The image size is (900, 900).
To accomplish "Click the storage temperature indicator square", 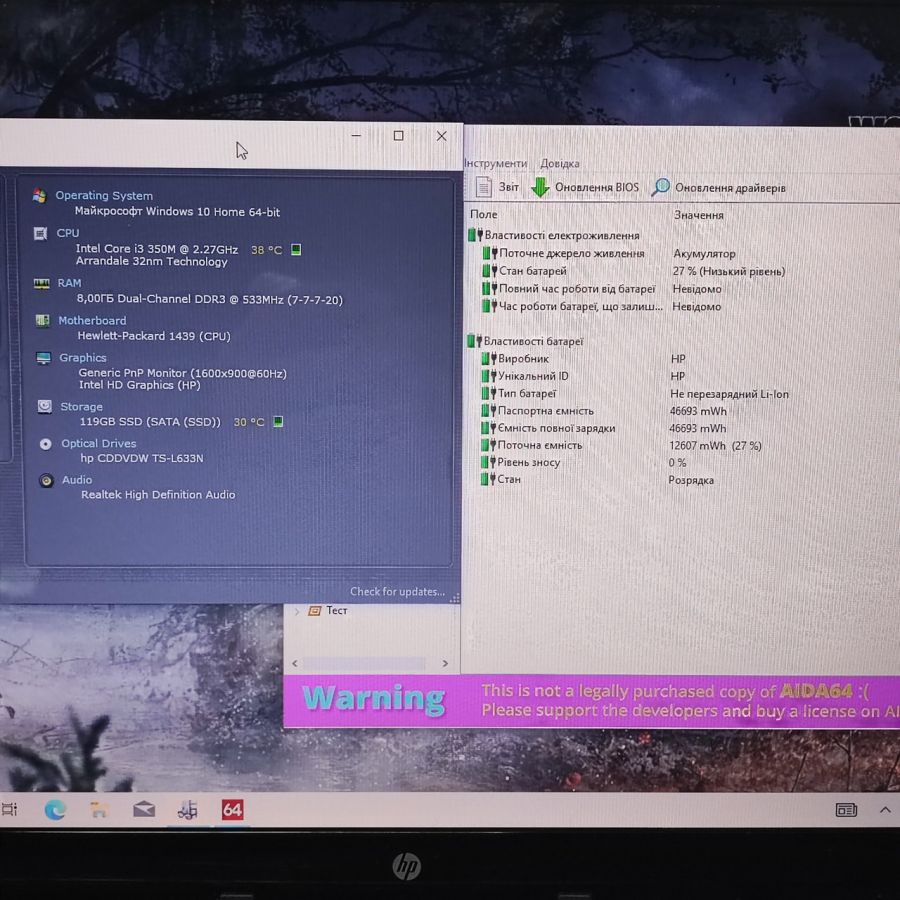I will click(x=278, y=421).
